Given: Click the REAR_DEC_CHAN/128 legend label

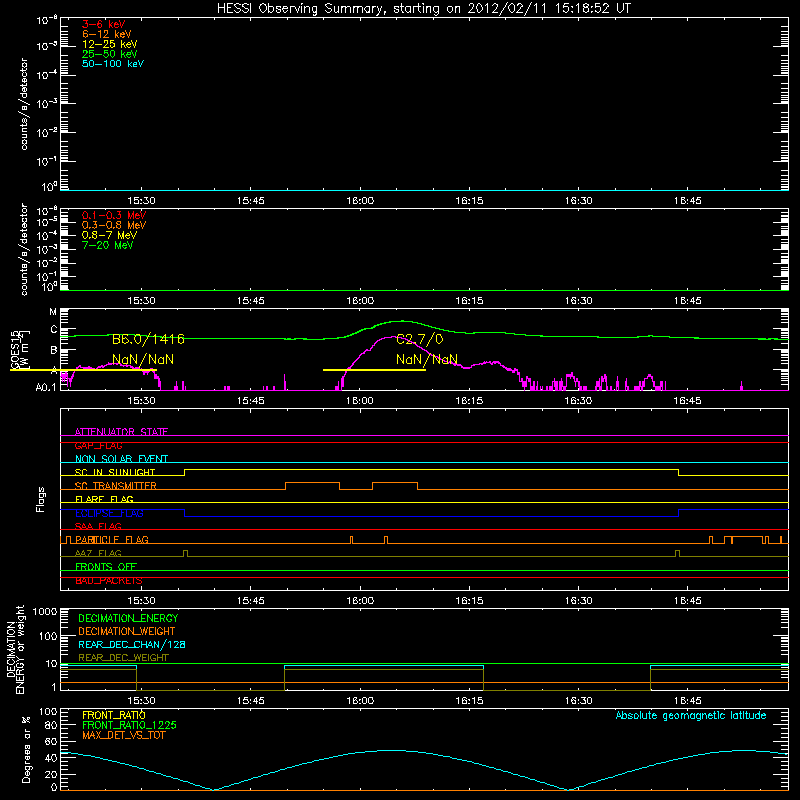Looking at the screenshot, I should 132,644.
